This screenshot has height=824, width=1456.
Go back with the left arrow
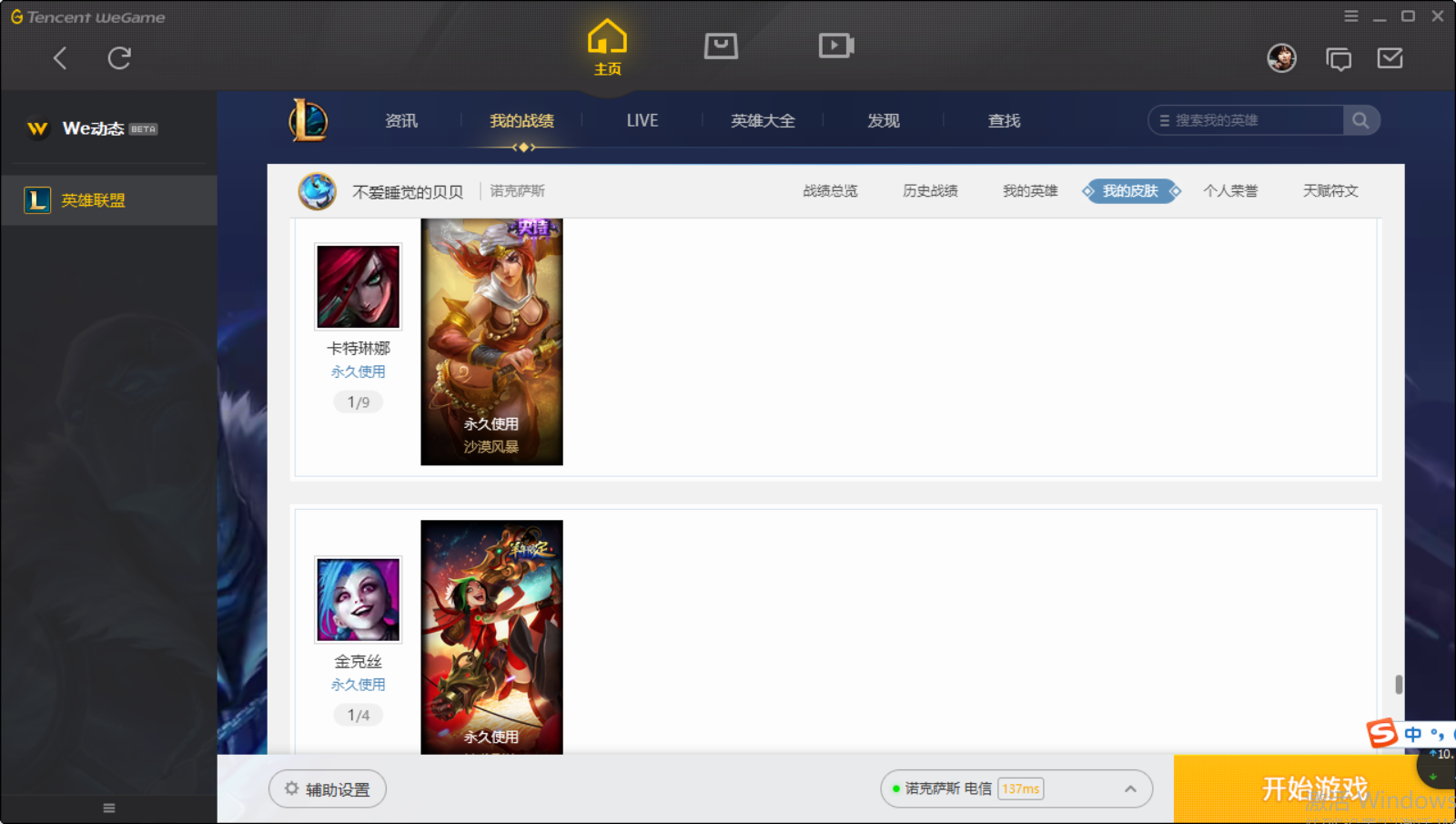[60, 58]
